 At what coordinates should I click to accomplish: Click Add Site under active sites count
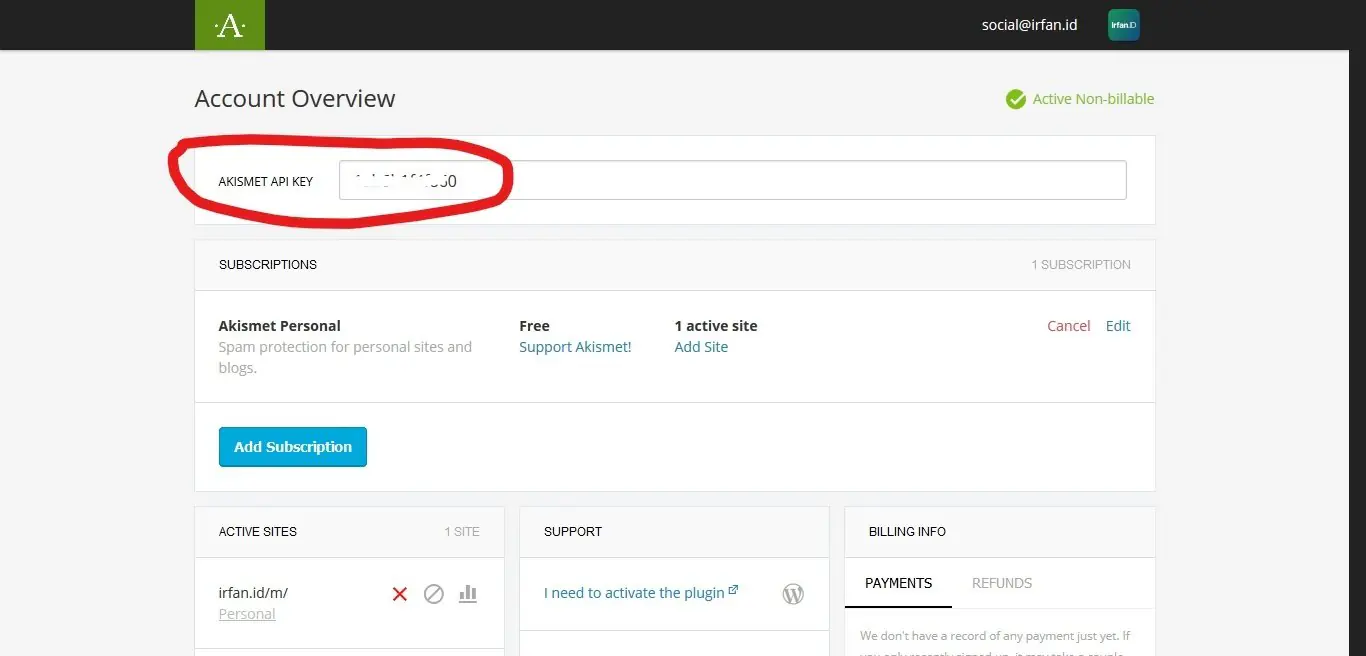tap(701, 347)
